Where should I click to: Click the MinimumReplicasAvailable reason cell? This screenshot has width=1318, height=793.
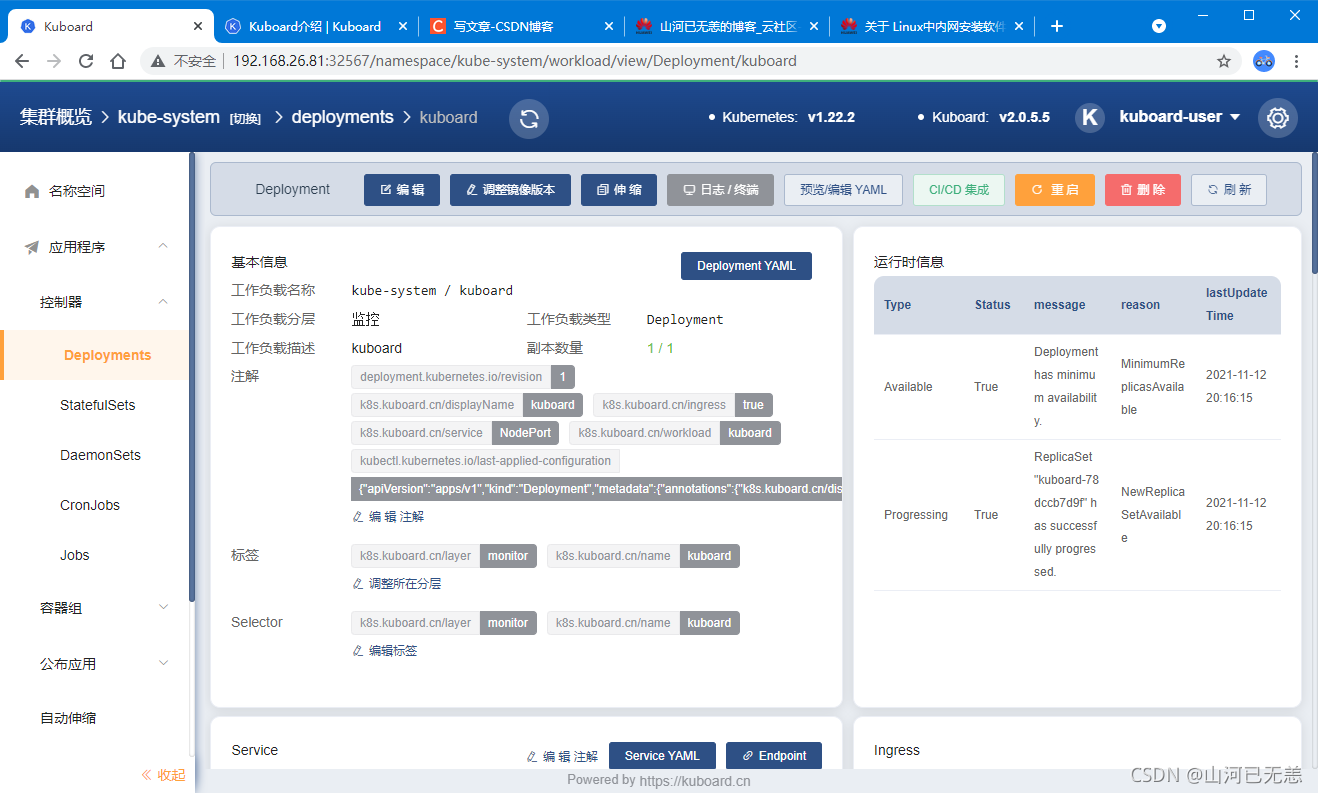tap(1152, 387)
